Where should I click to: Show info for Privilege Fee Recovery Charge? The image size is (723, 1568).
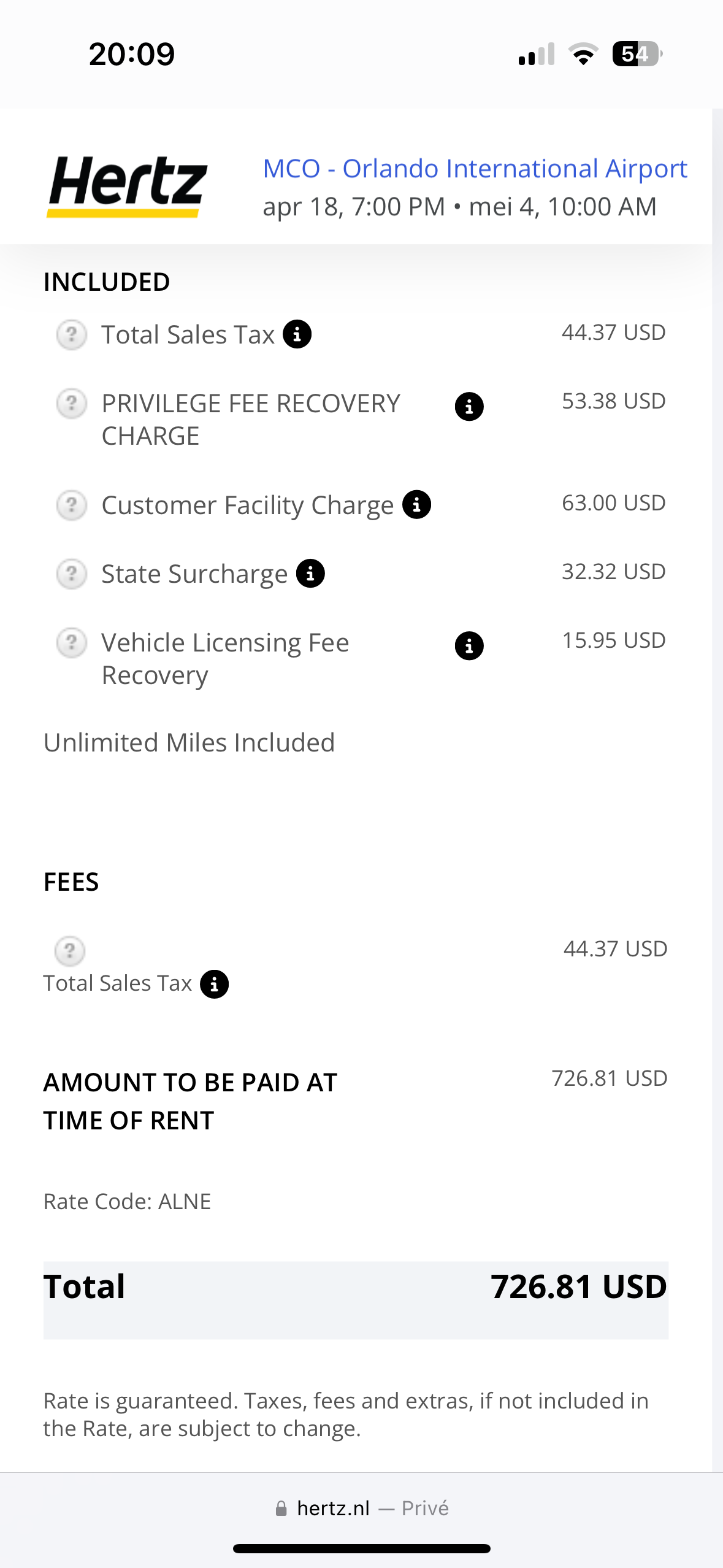469,406
